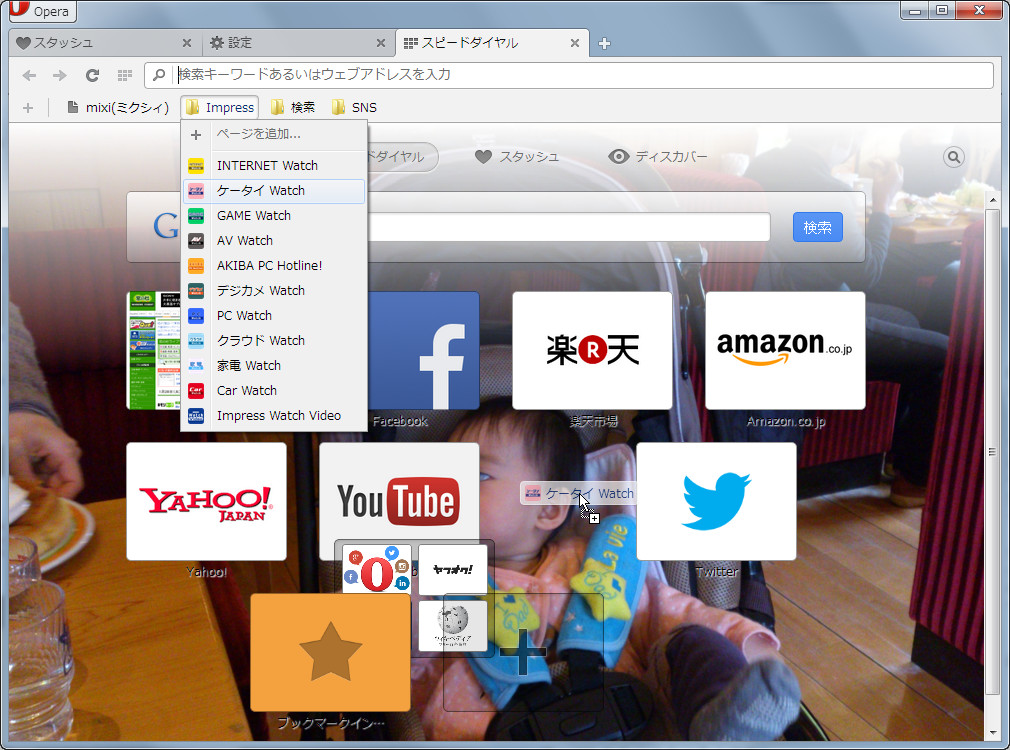Open the Amazon.co.jp speed dial tile
Viewport: 1010px width, 750px height.
[785, 351]
